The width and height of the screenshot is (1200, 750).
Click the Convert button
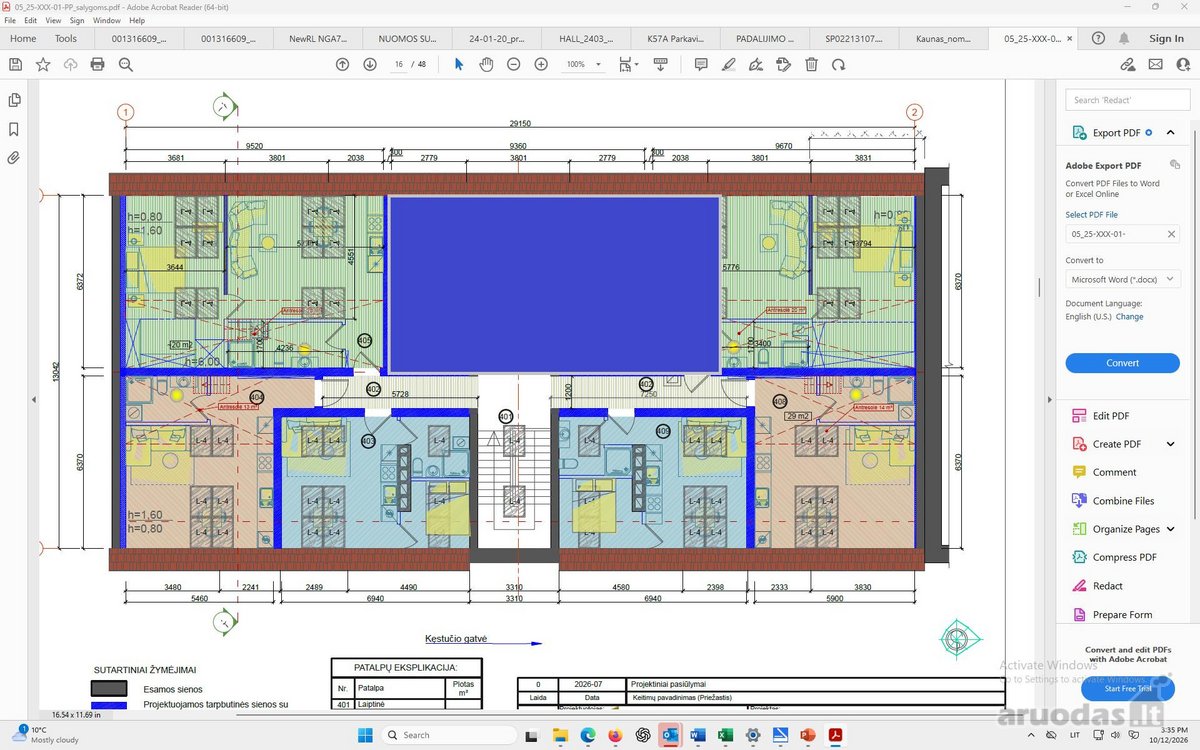(x=1122, y=363)
